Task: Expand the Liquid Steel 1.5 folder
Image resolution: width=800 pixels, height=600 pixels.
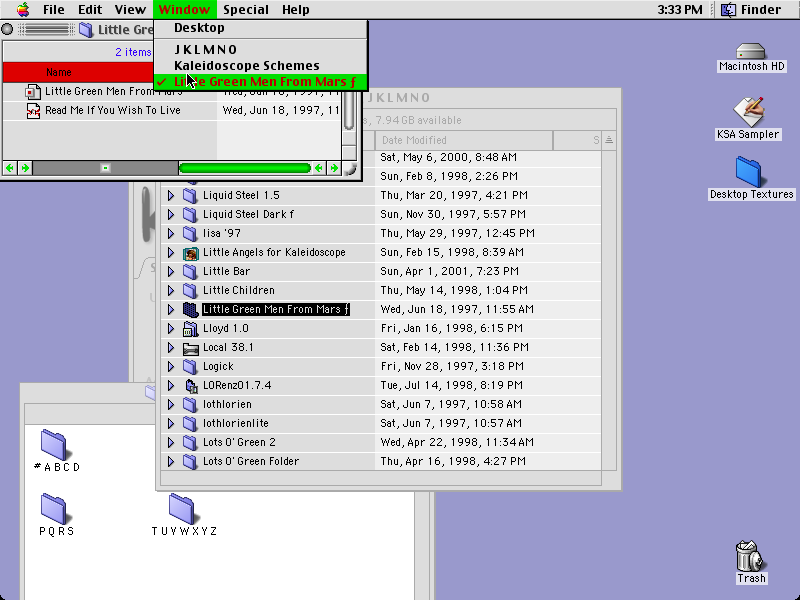Action: pos(171,195)
